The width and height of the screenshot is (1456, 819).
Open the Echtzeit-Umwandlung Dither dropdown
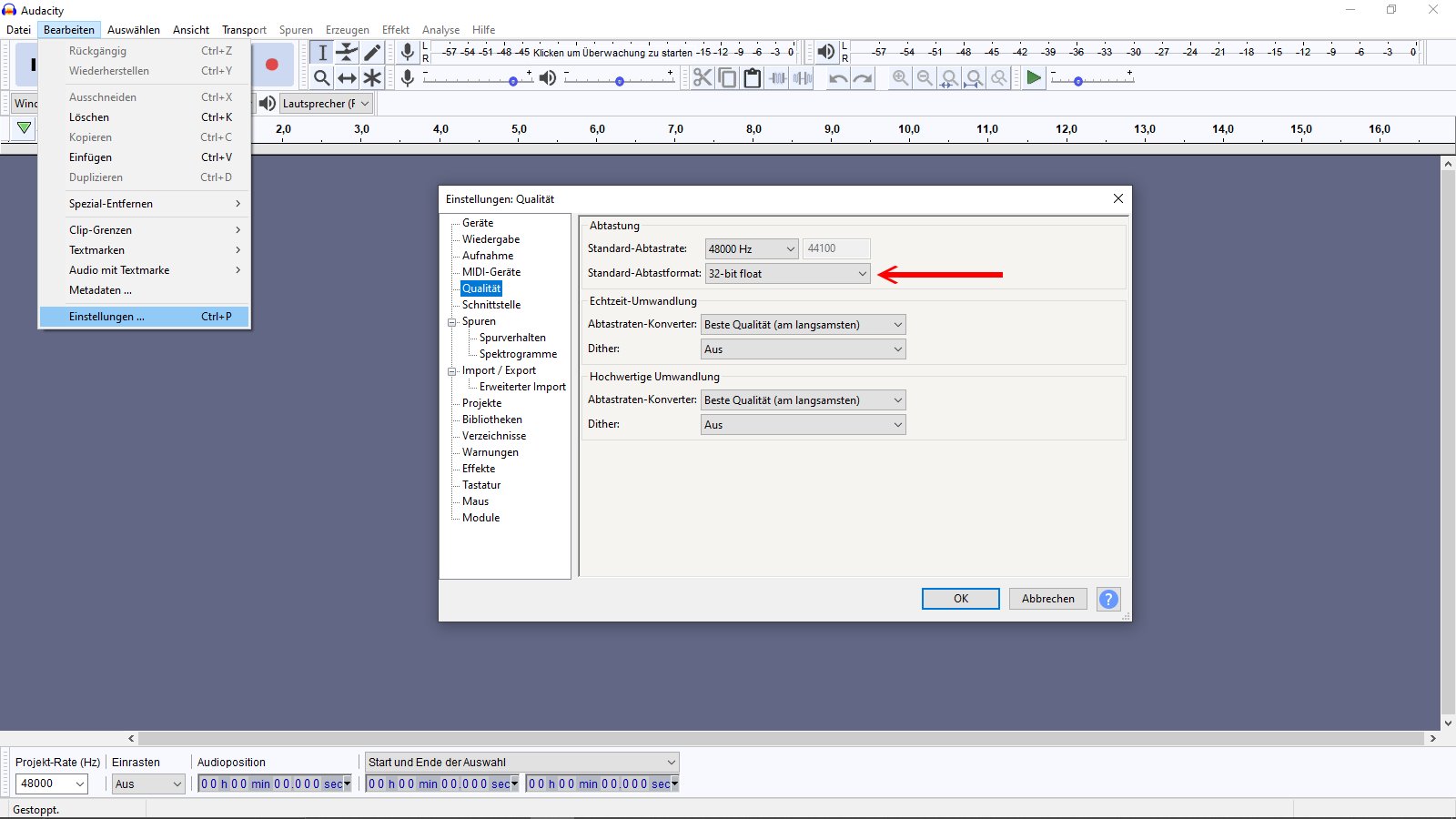tap(804, 349)
